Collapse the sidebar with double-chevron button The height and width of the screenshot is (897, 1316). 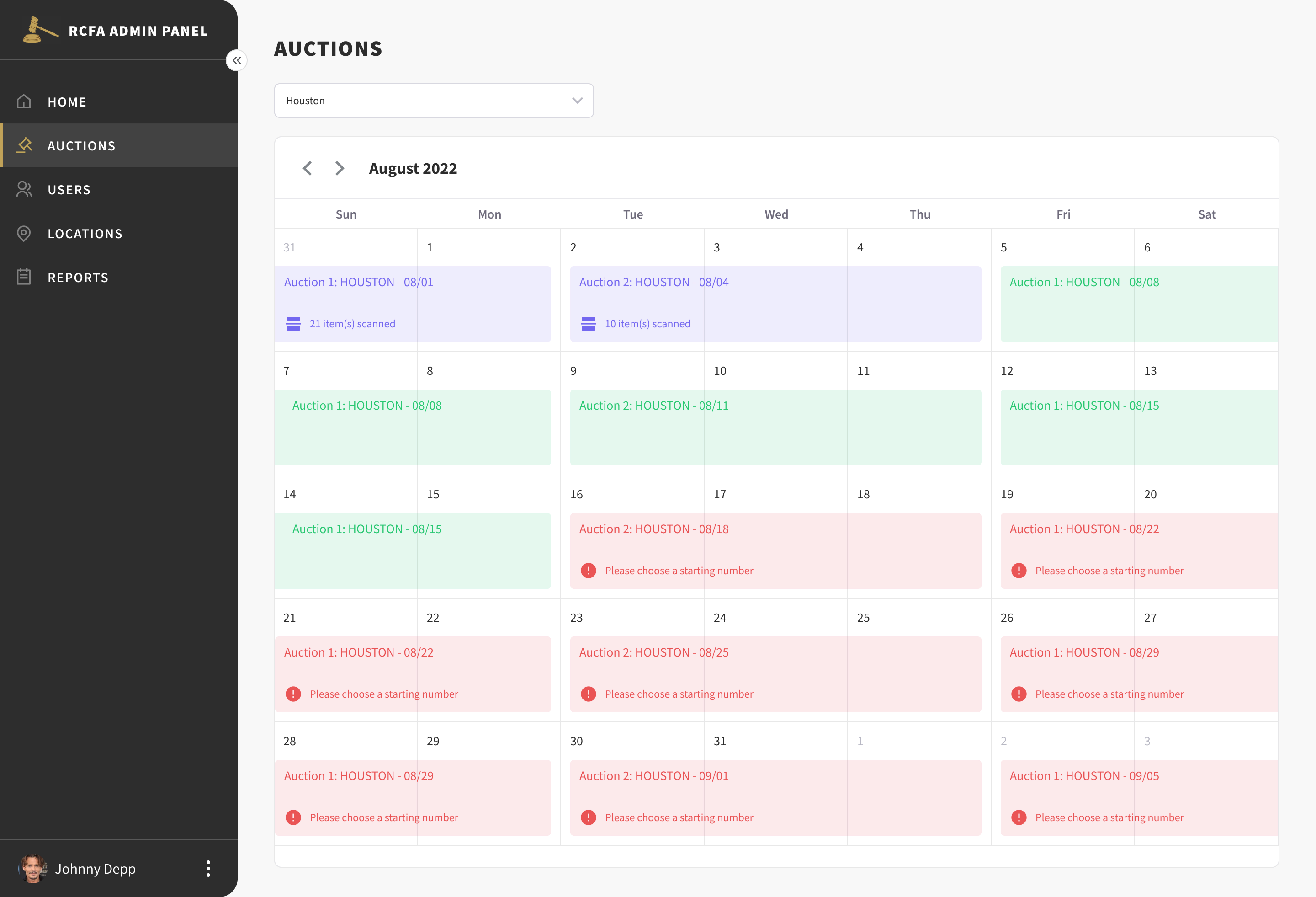tap(237, 60)
